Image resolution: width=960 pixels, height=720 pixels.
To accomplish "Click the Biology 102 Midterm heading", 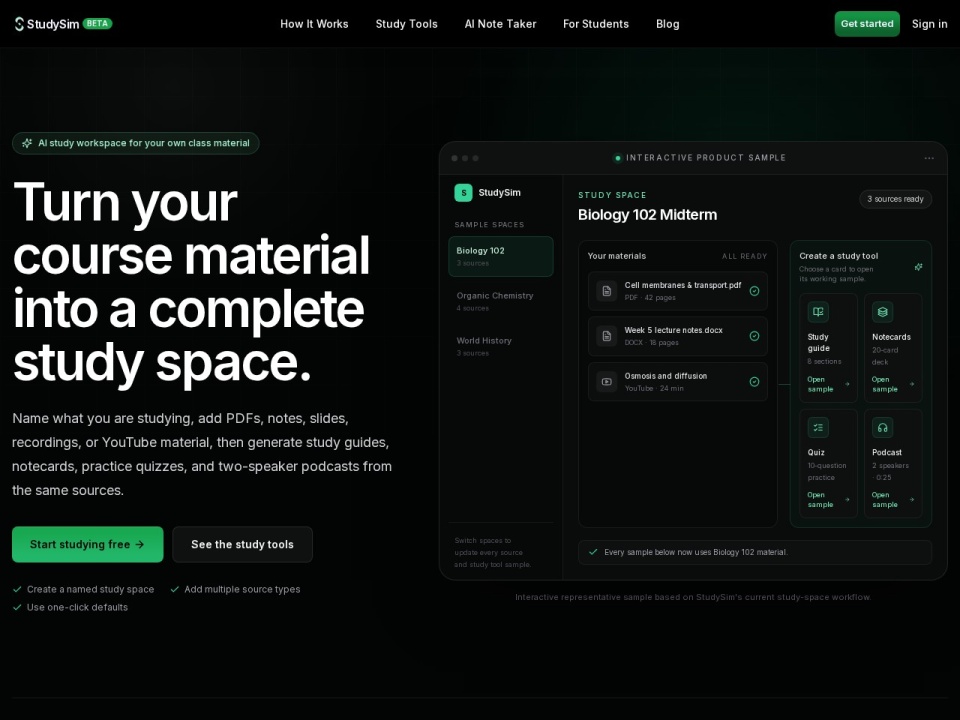I will tap(647, 215).
